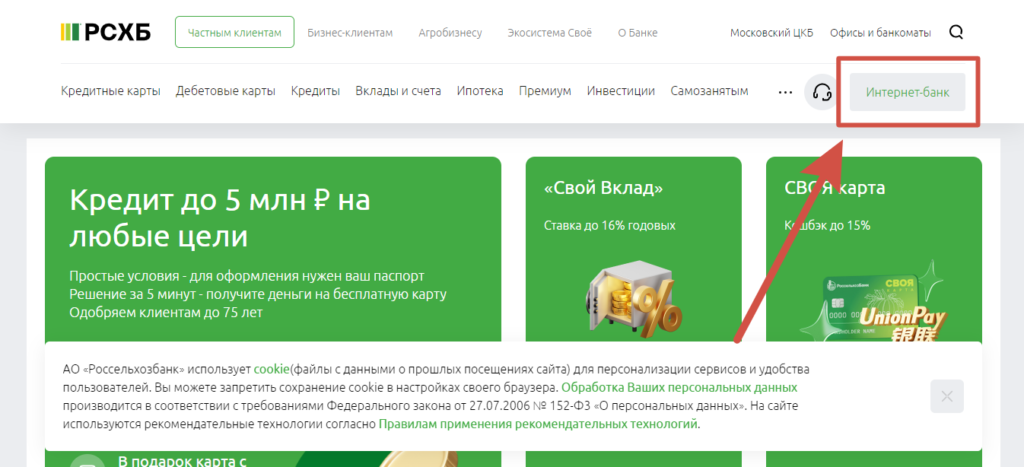The image size is (1024, 467).
Task: Go to Агробизнесу section
Action: [x=449, y=33]
